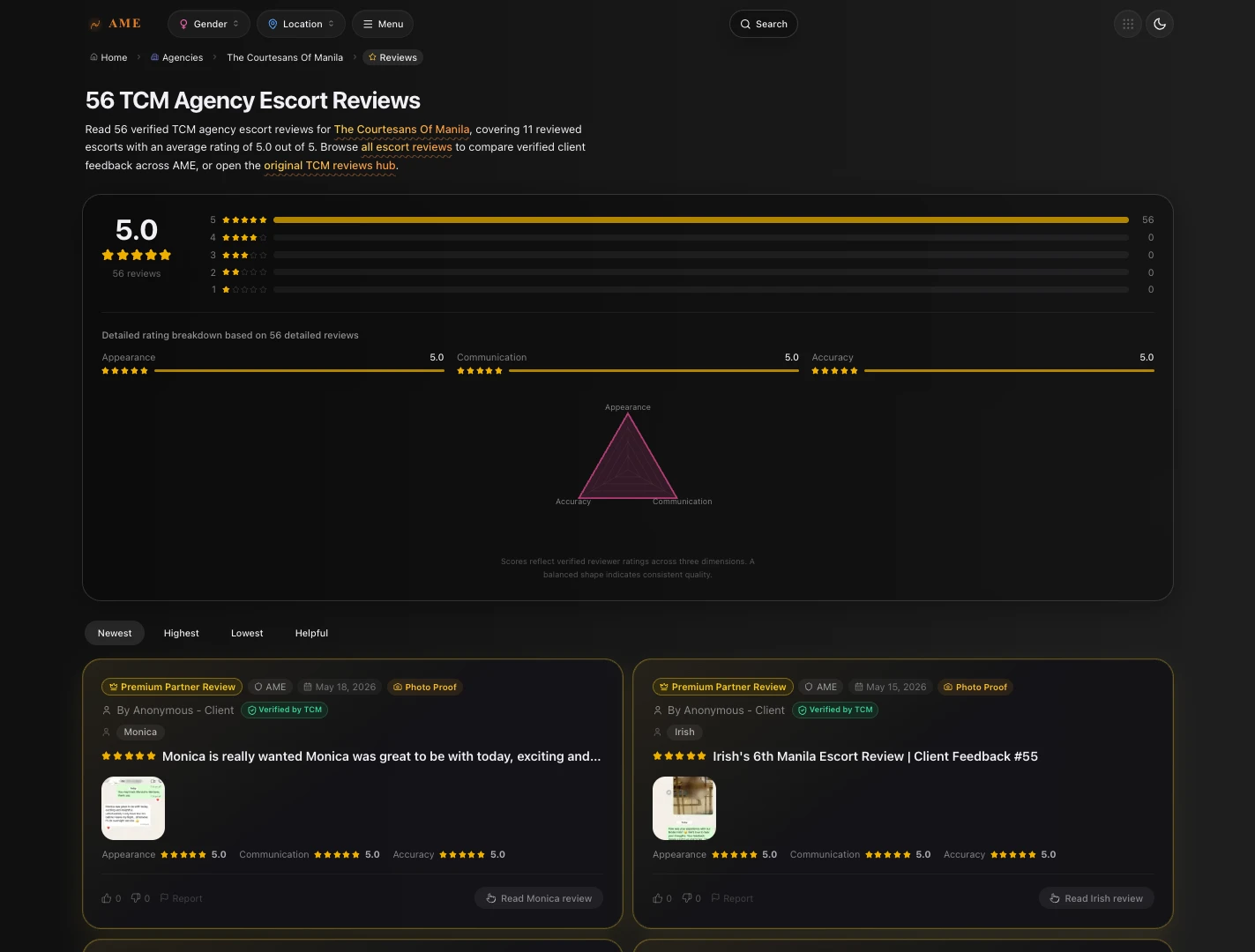
Task: Click the Reviews breadcrumb chip
Action: tap(392, 57)
